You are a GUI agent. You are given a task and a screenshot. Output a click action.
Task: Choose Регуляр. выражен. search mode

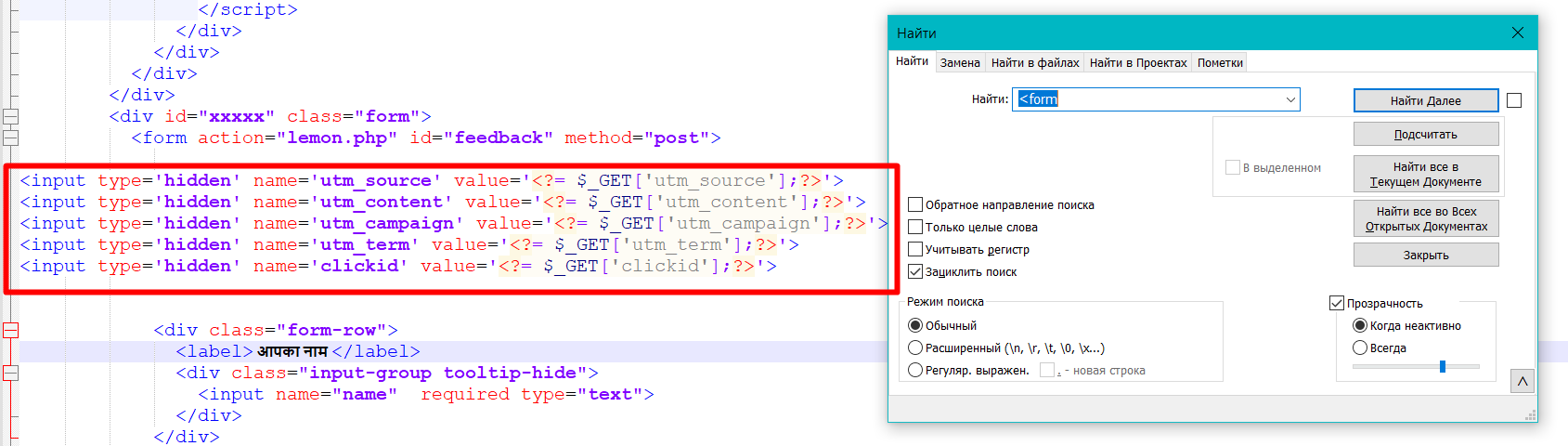[x=915, y=370]
